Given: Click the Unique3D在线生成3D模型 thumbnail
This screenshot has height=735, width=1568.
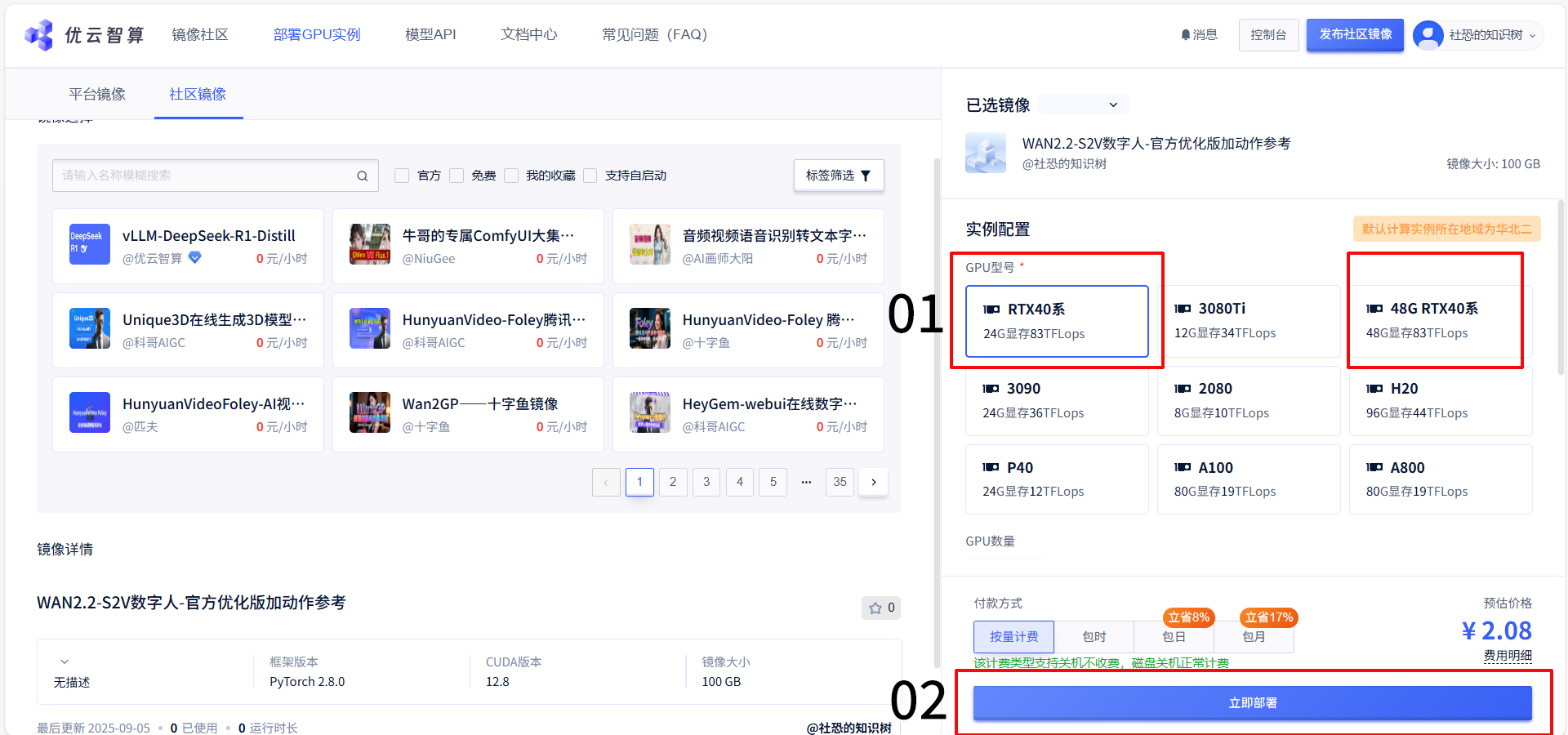Looking at the screenshot, I should click(90, 328).
